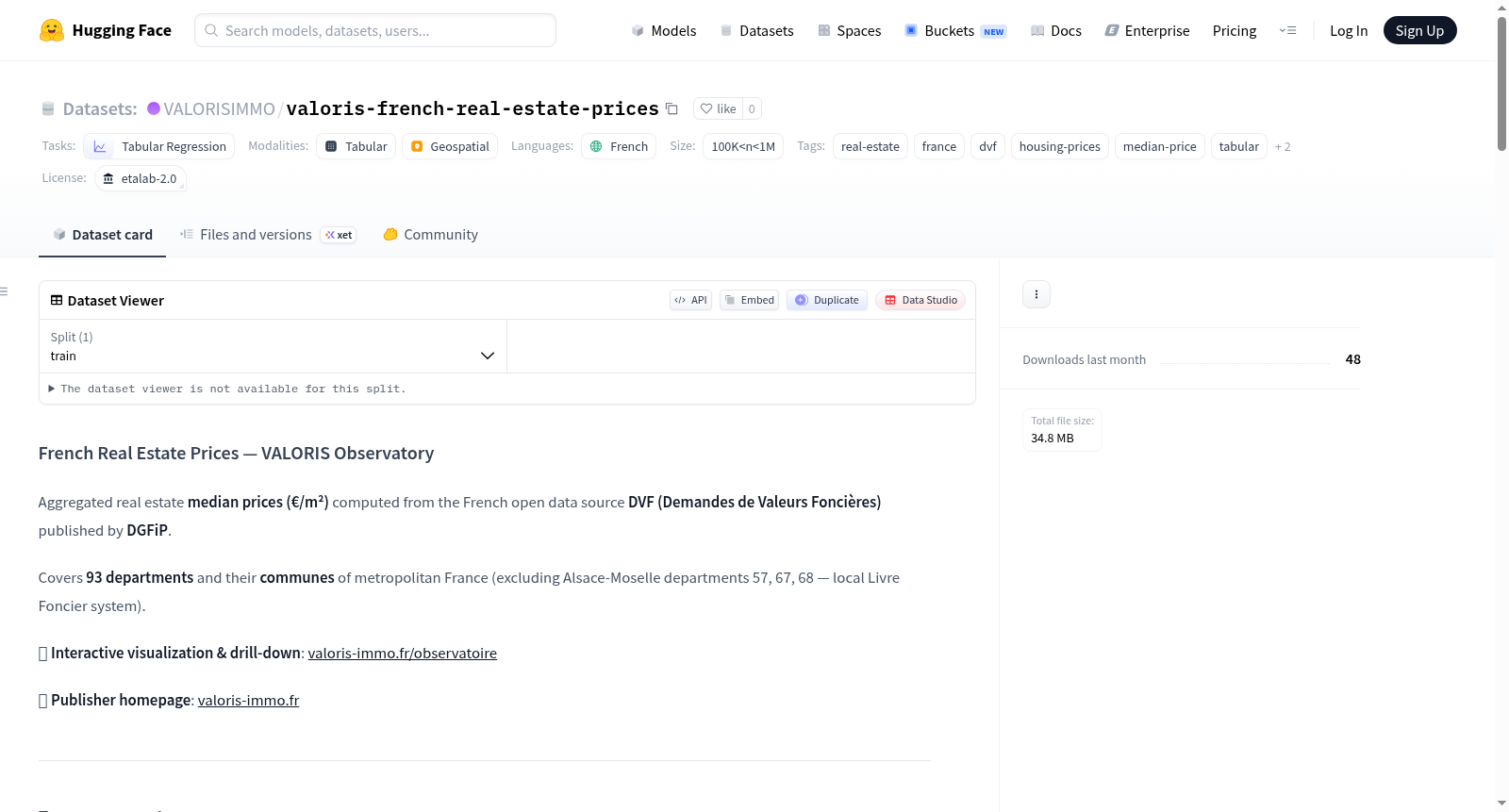Click the Embed button
1509x812 pixels.
(x=749, y=300)
